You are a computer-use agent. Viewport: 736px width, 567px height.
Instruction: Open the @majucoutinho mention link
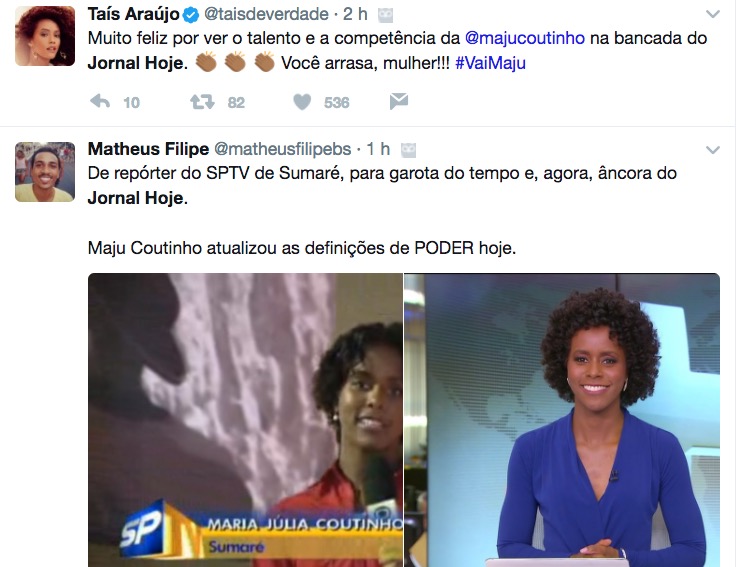click(524, 38)
